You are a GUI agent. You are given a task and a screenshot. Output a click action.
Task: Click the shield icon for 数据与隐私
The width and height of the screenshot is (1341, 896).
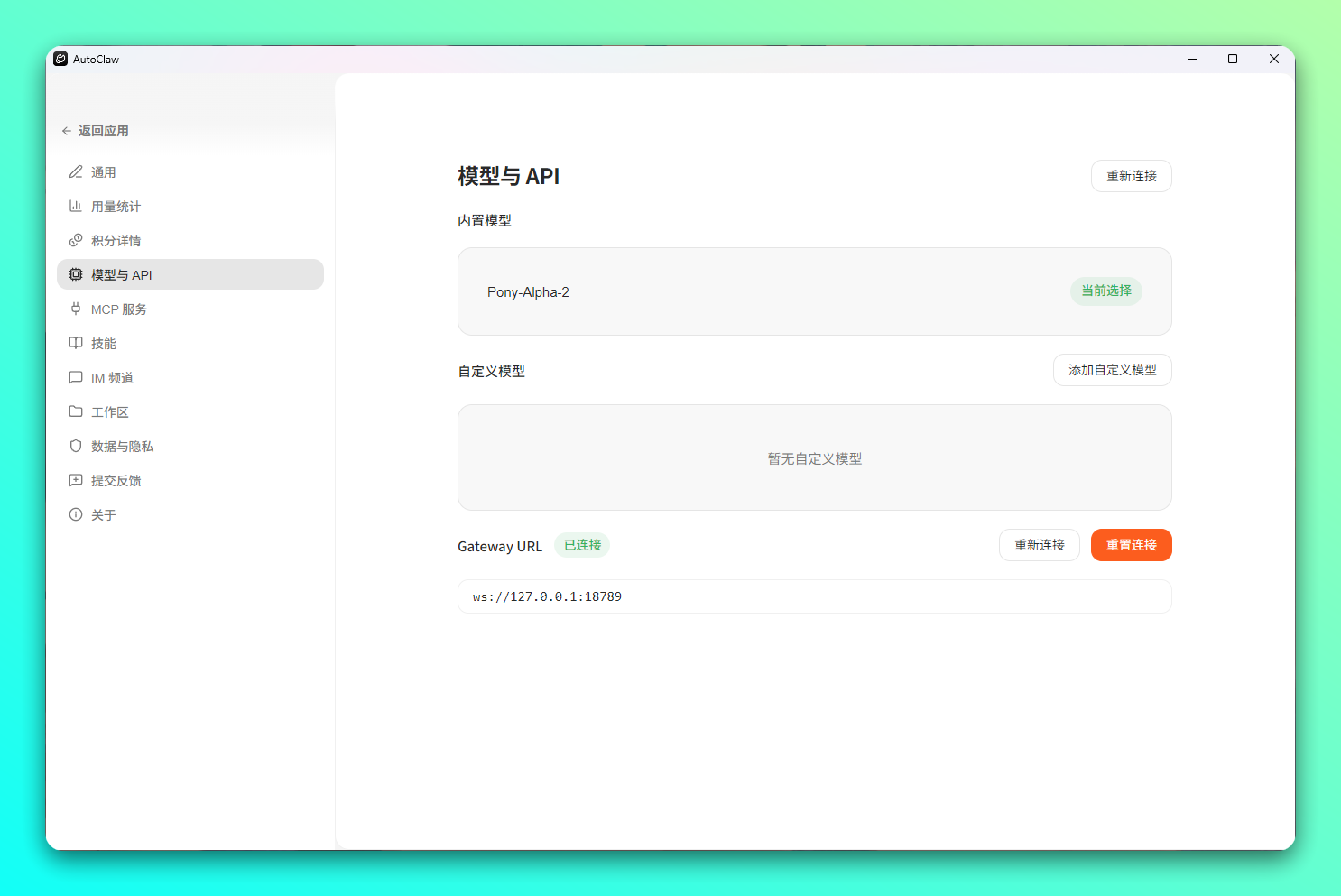(76, 446)
